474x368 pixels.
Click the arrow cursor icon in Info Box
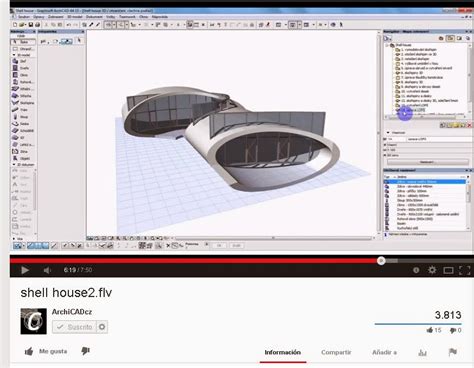pyautogui.click(x=79, y=41)
